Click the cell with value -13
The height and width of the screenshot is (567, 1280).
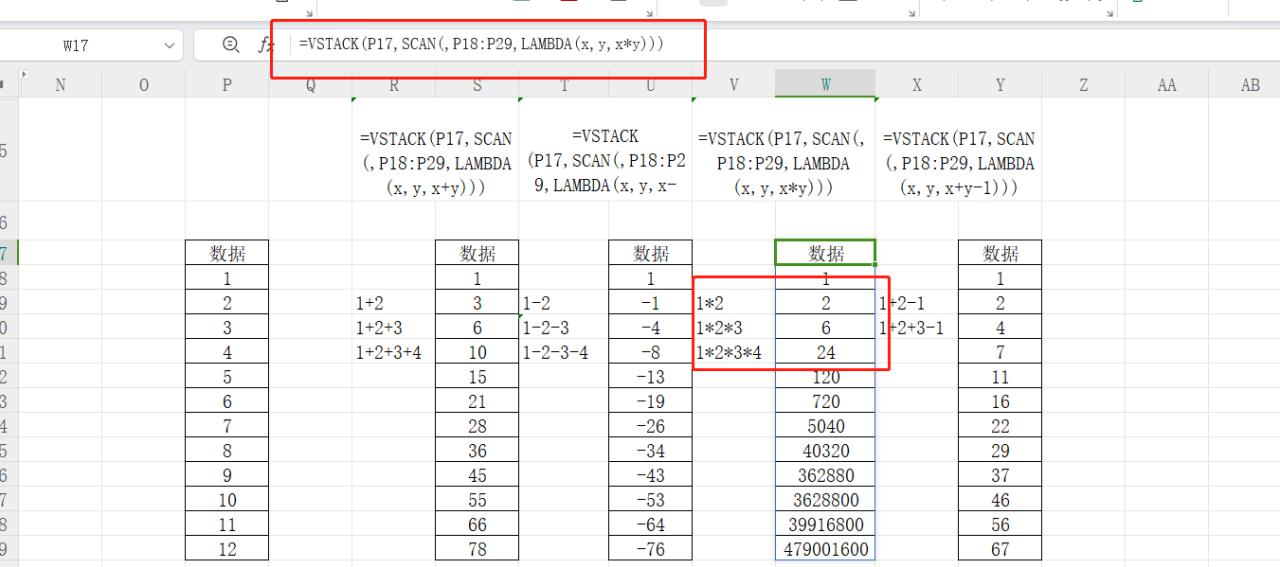pyautogui.click(x=650, y=377)
